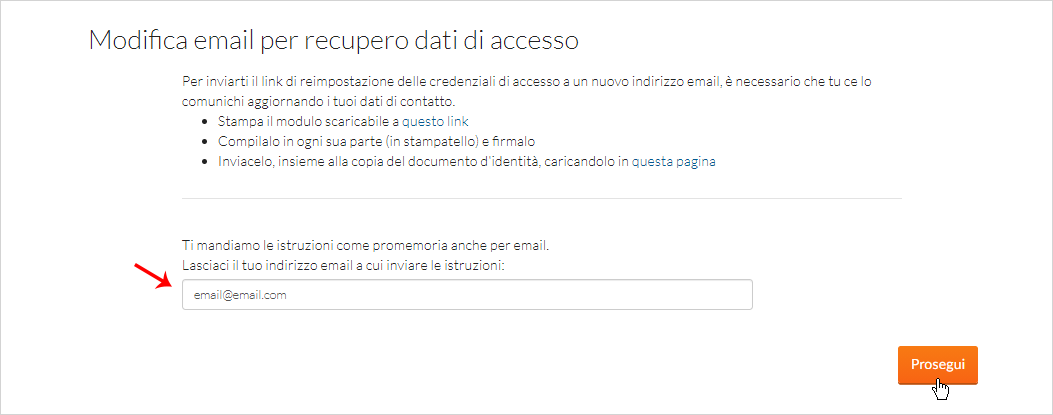The width and height of the screenshot is (1053, 415).
Task: Click the red arrow pointing at email field
Action: tap(154, 275)
